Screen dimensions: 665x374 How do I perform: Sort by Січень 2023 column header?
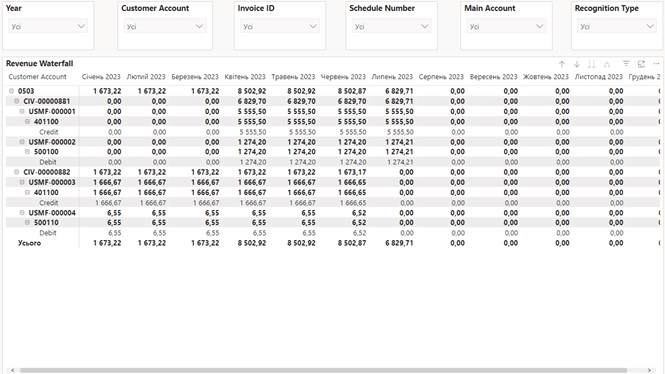pos(101,77)
